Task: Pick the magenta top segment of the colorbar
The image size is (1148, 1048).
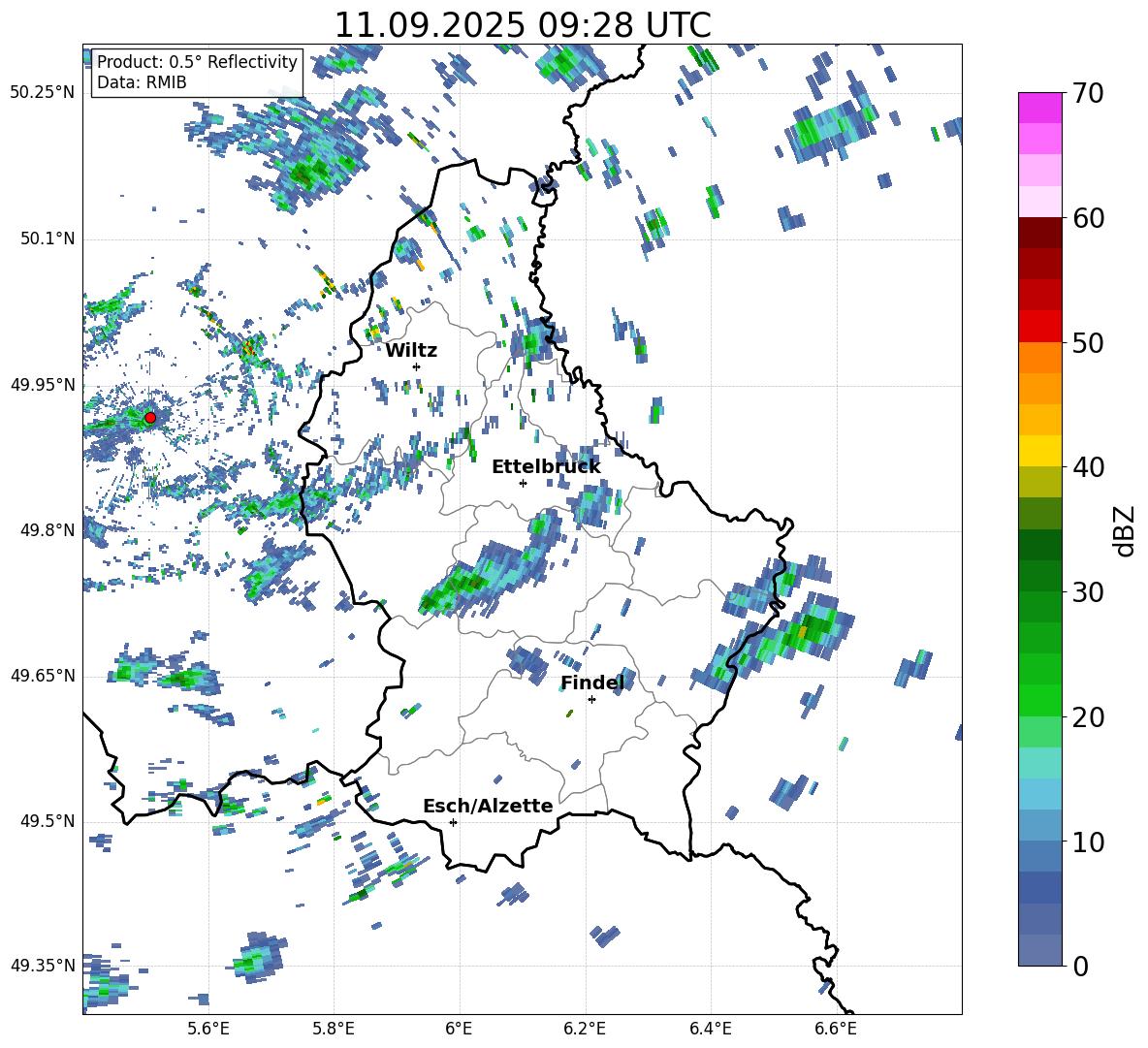Action: point(1039,107)
